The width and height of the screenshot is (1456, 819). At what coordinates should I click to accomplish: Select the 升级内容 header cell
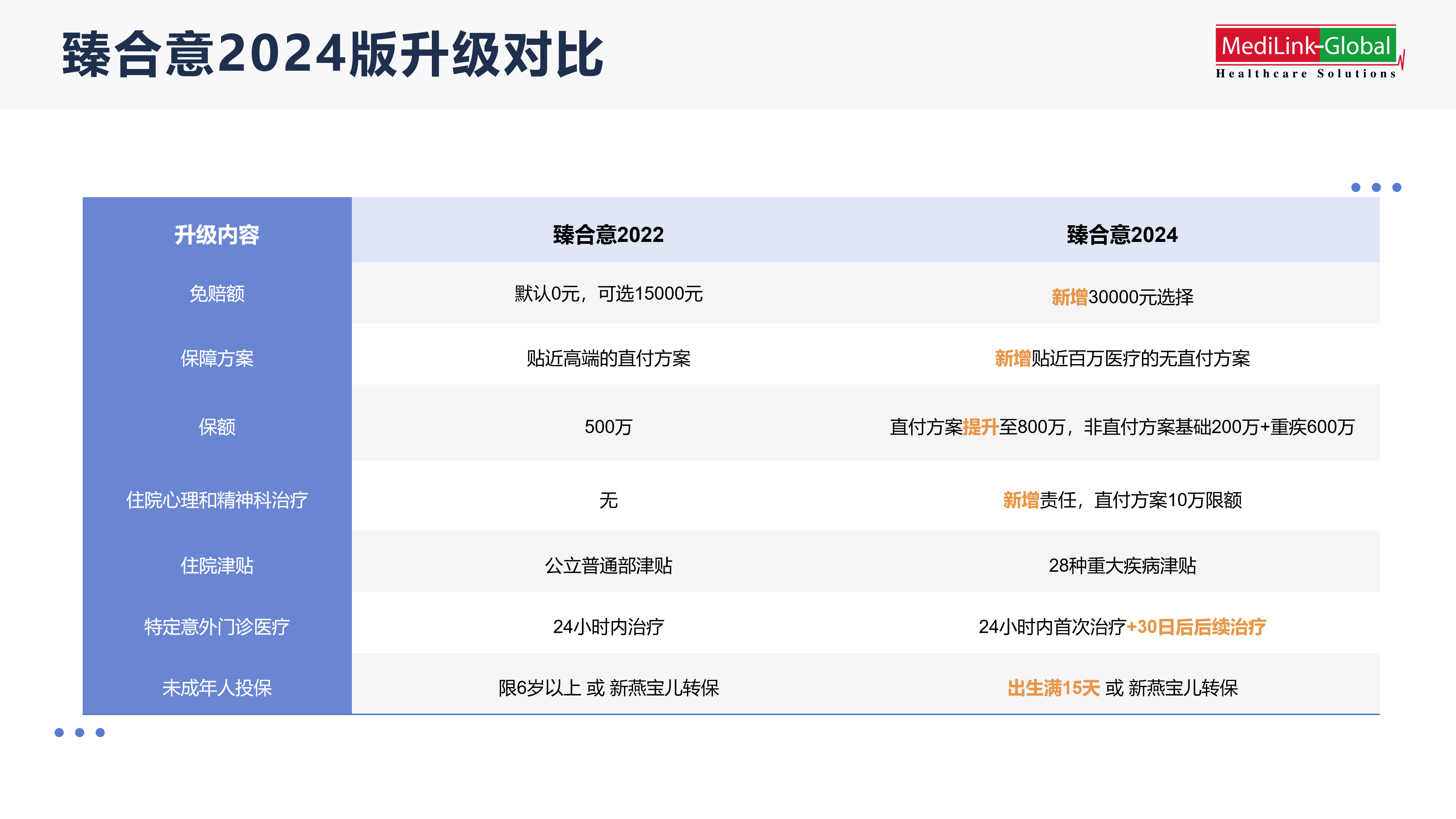click(x=217, y=235)
